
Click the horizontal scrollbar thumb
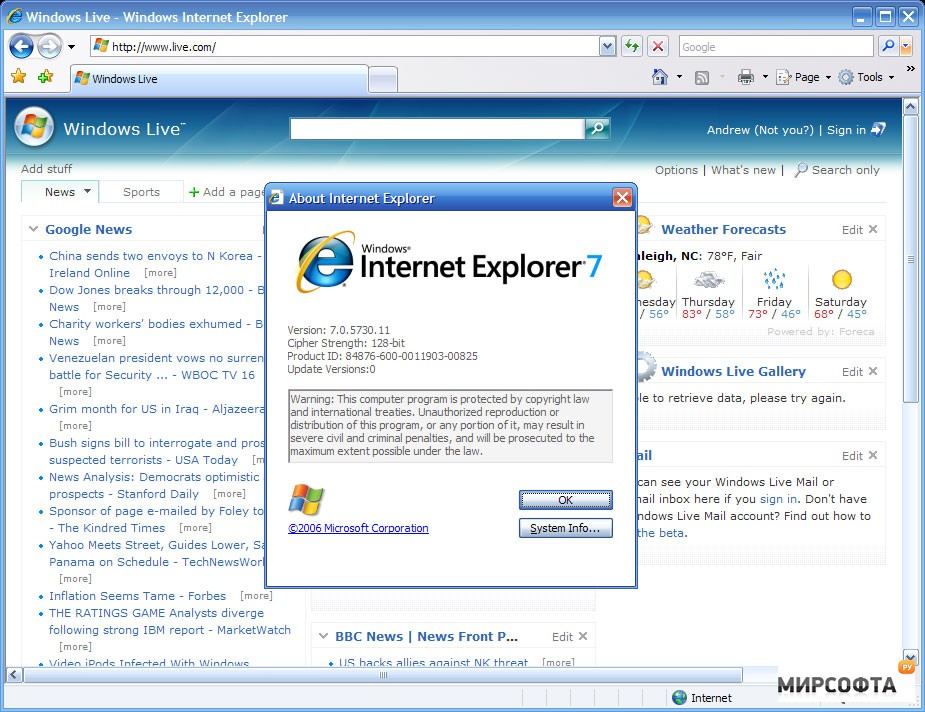coord(383,675)
